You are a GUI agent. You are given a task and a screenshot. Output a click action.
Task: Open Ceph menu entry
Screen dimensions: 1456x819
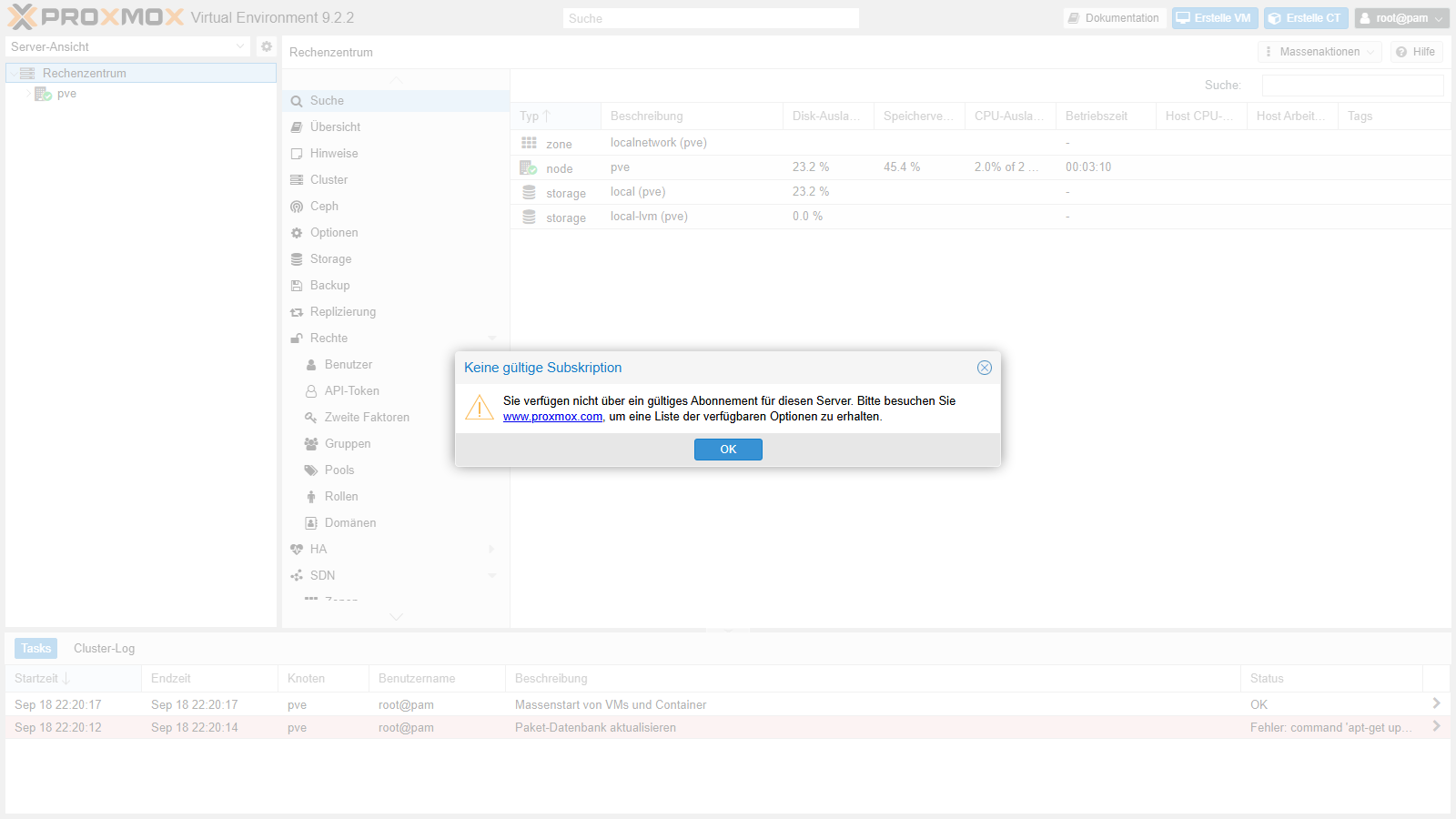pos(396,207)
